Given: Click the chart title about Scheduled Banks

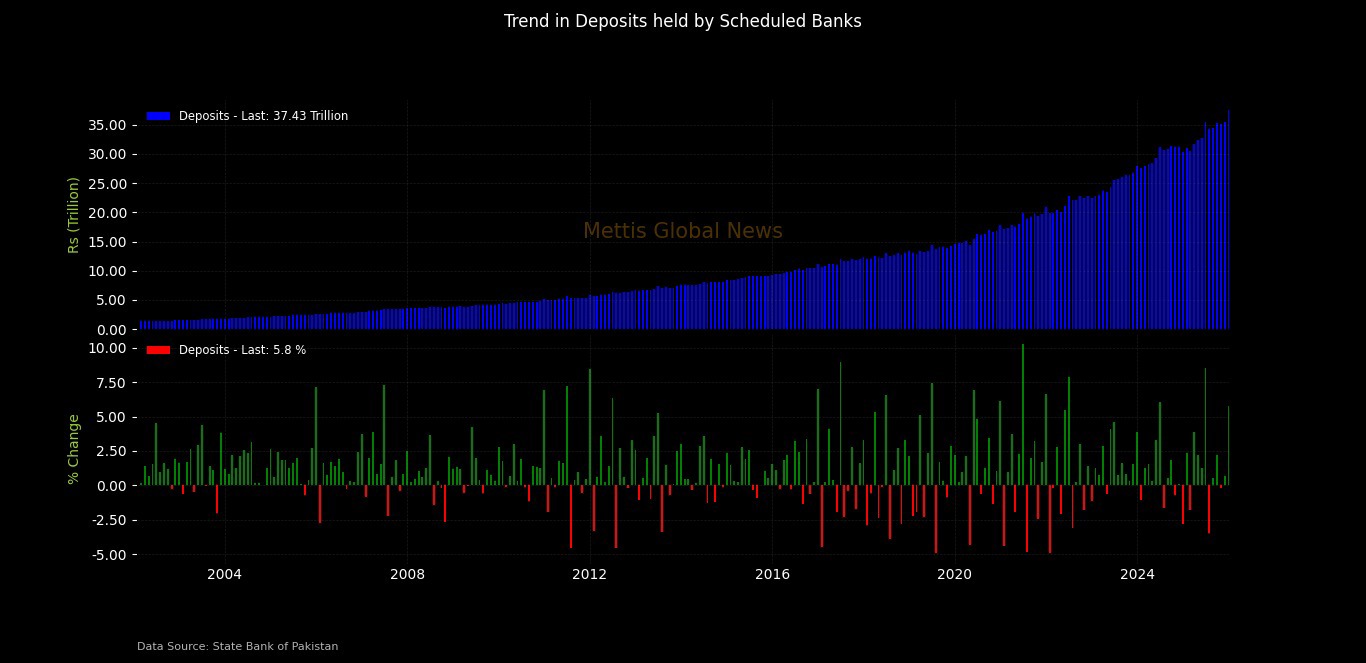Looking at the screenshot, I should (x=682, y=21).
